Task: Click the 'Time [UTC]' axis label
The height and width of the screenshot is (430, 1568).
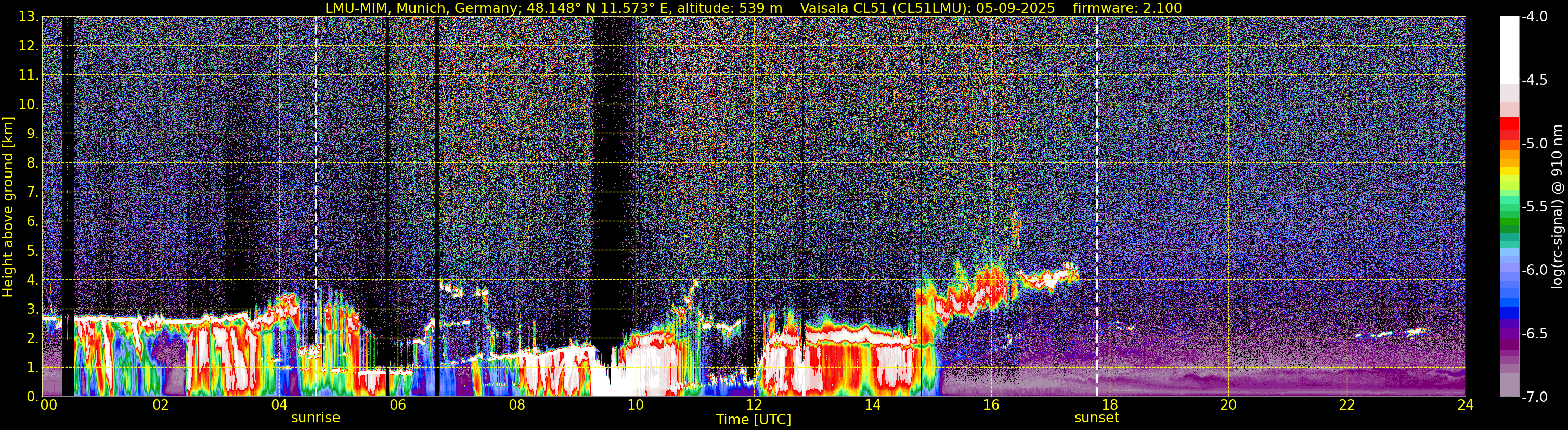Action: point(754,420)
